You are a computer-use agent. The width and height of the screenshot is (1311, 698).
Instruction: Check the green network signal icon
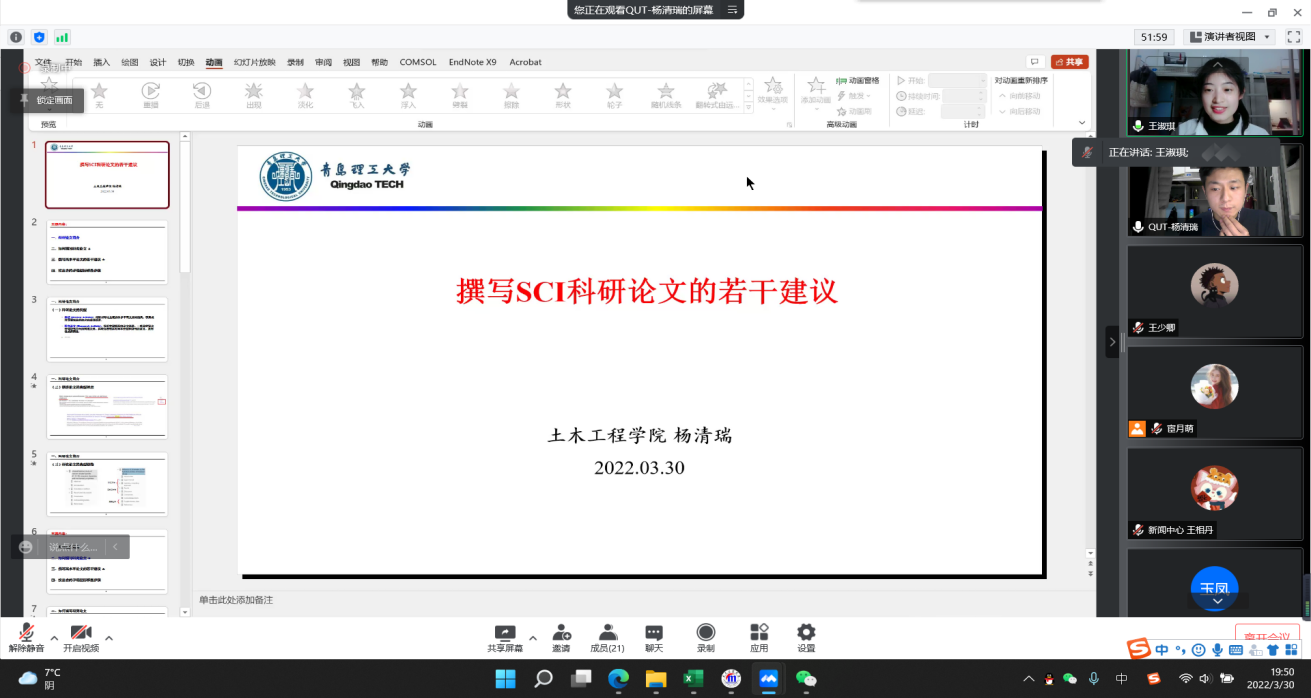point(62,37)
